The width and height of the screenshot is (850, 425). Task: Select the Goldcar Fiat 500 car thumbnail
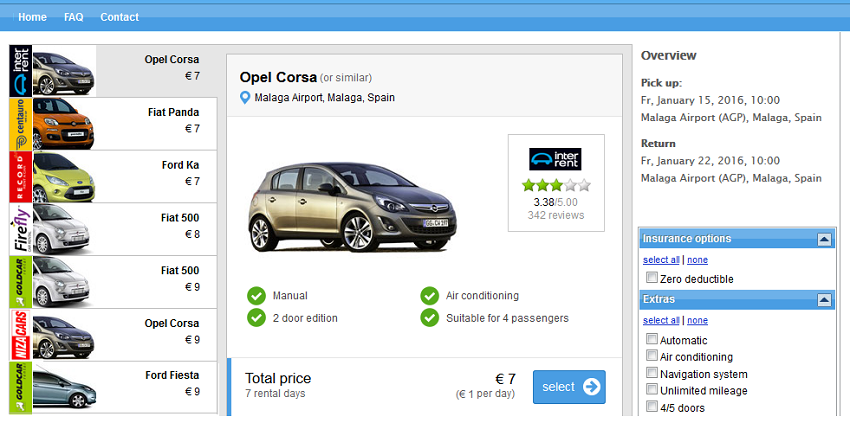[x=62, y=282]
